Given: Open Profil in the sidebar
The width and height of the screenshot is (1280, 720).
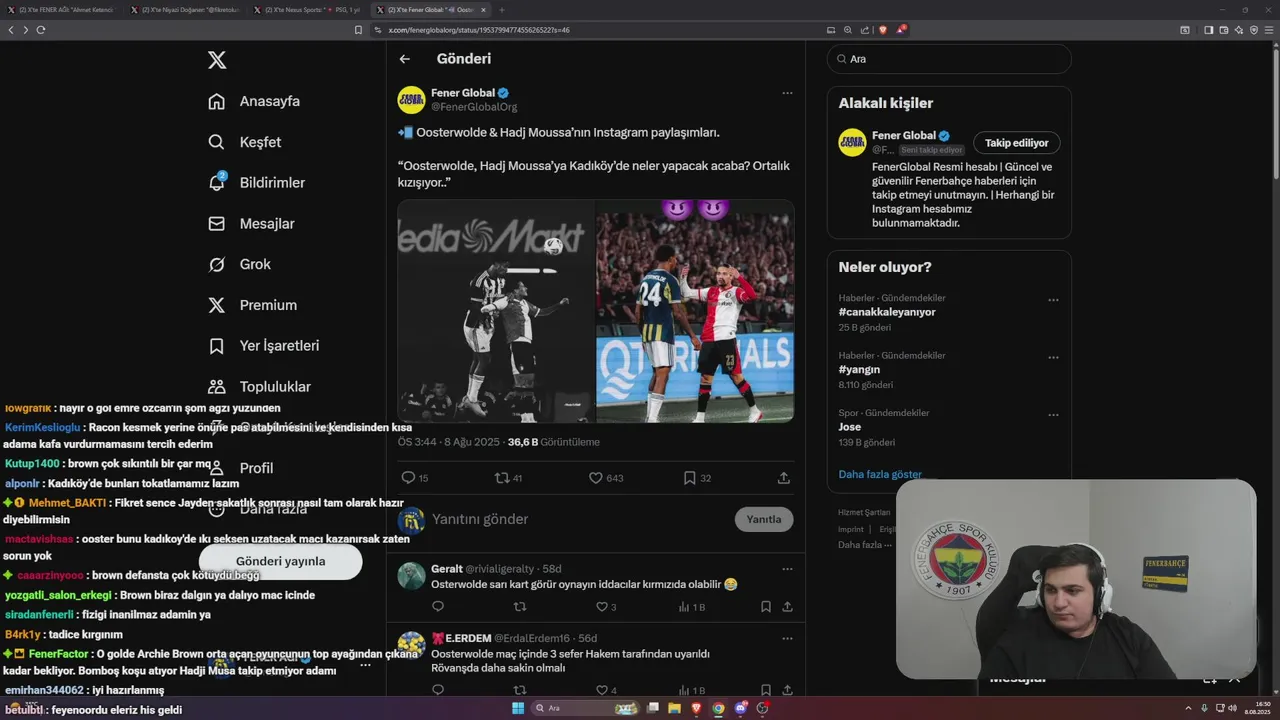Looking at the screenshot, I should (256, 468).
